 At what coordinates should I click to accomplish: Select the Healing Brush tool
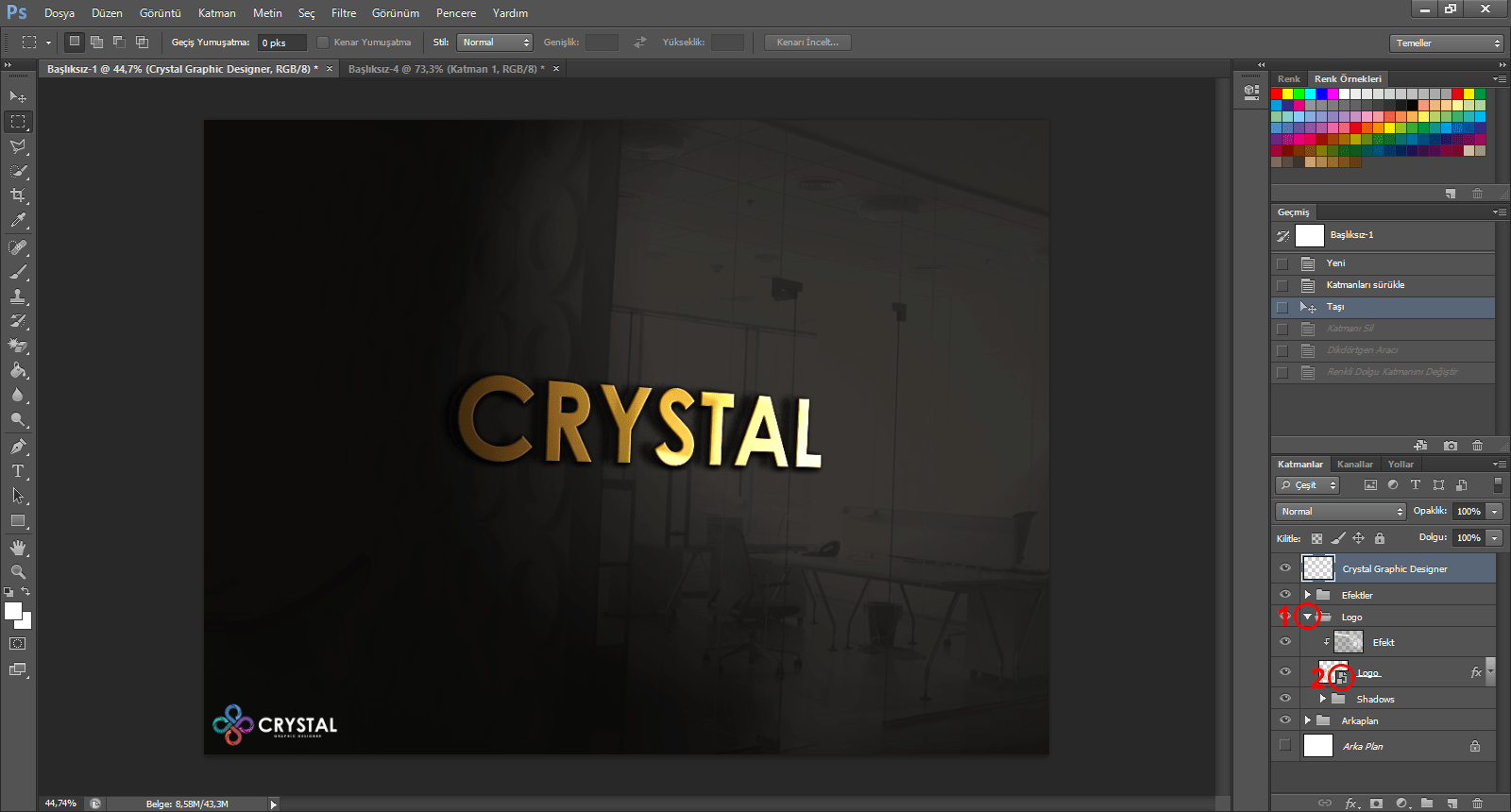(18, 247)
